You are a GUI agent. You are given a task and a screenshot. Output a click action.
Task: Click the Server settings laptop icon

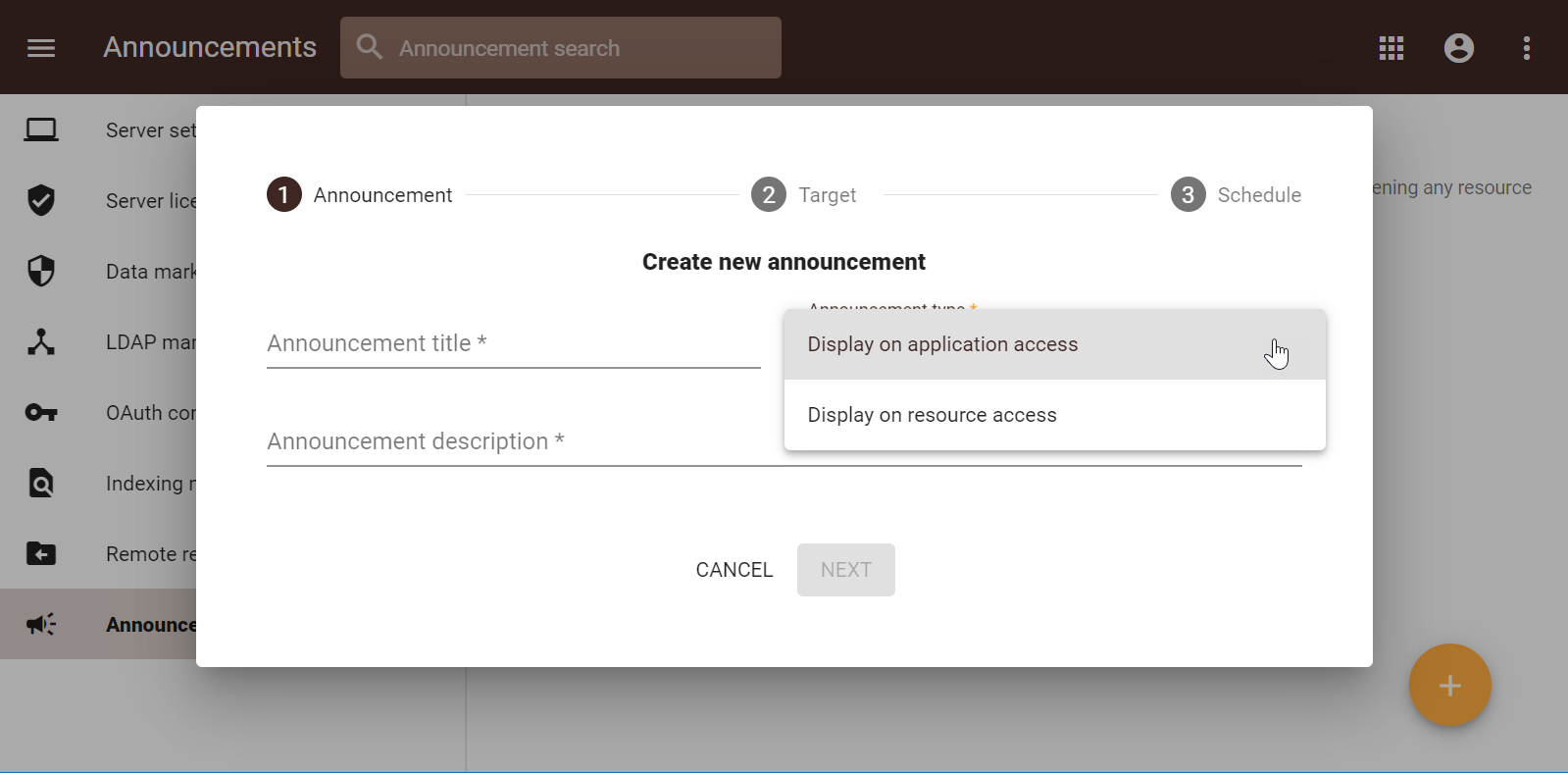point(41,130)
